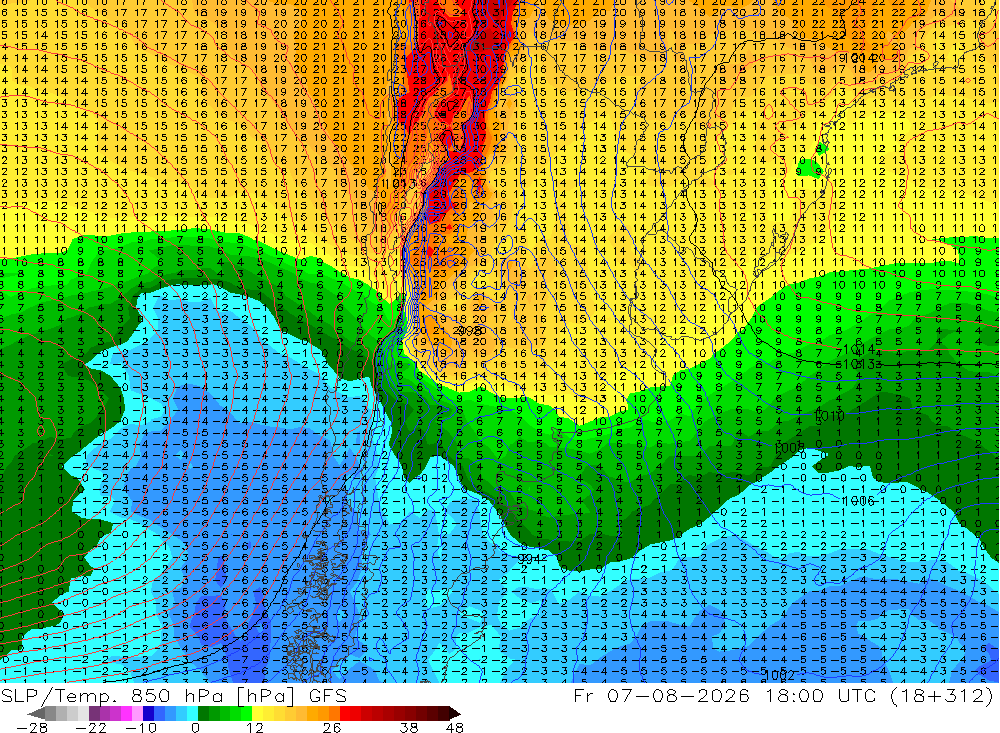Click the "48" color scale label
The image size is (1000, 733).
click(454, 727)
